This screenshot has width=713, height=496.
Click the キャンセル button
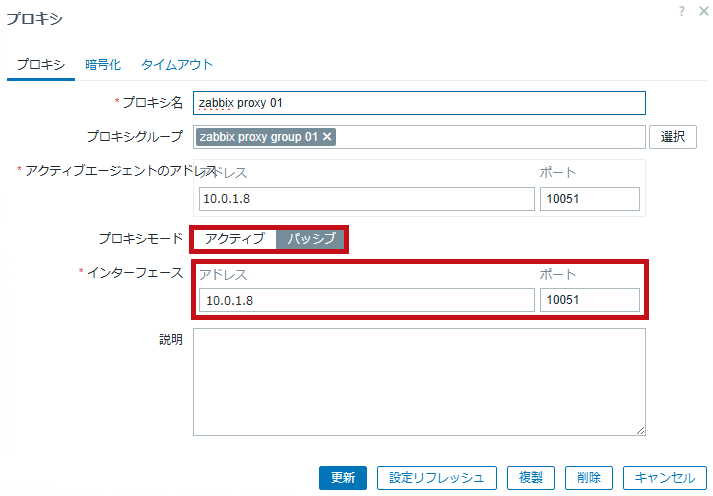pyautogui.click(x=665, y=478)
